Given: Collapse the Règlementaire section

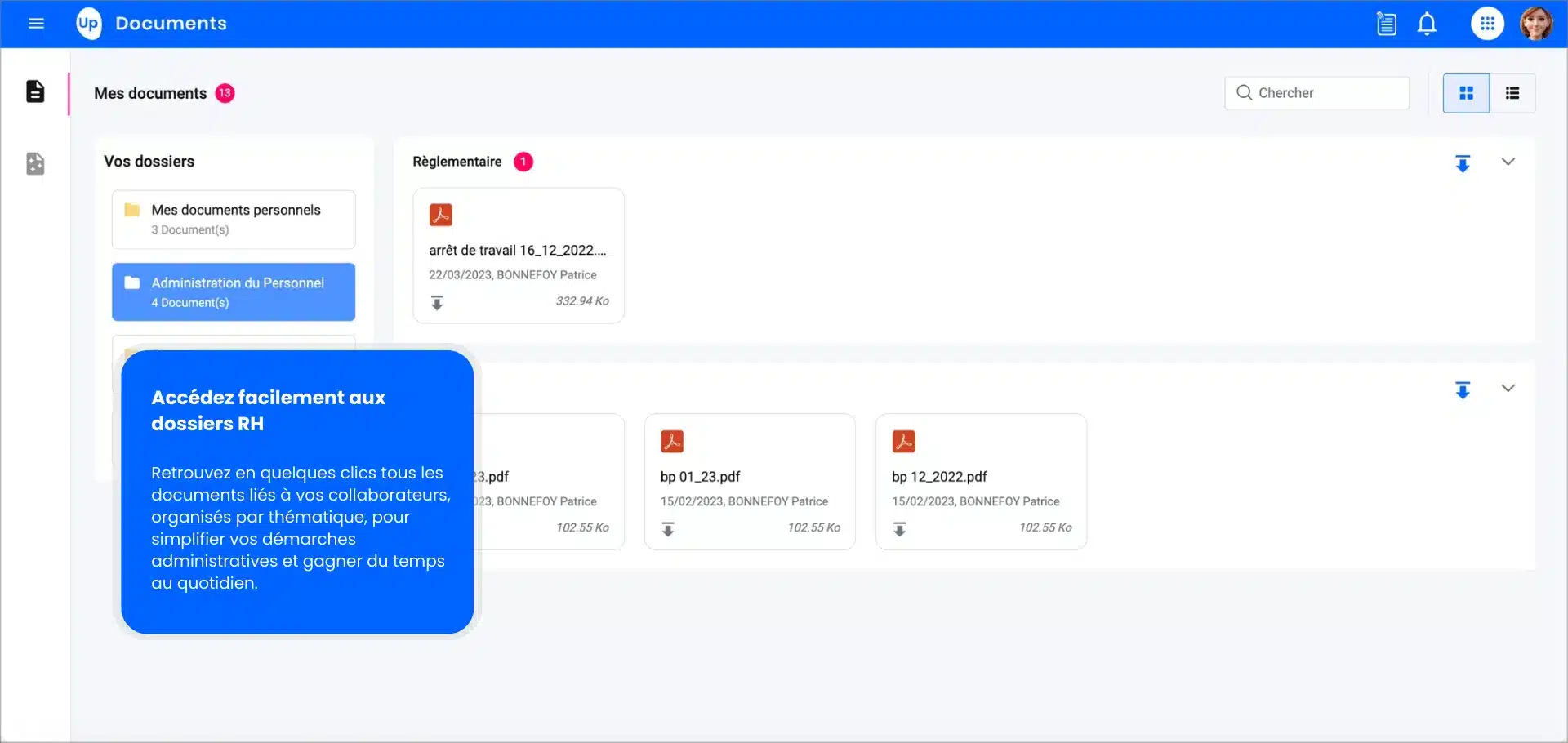Looking at the screenshot, I should [x=1508, y=162].
